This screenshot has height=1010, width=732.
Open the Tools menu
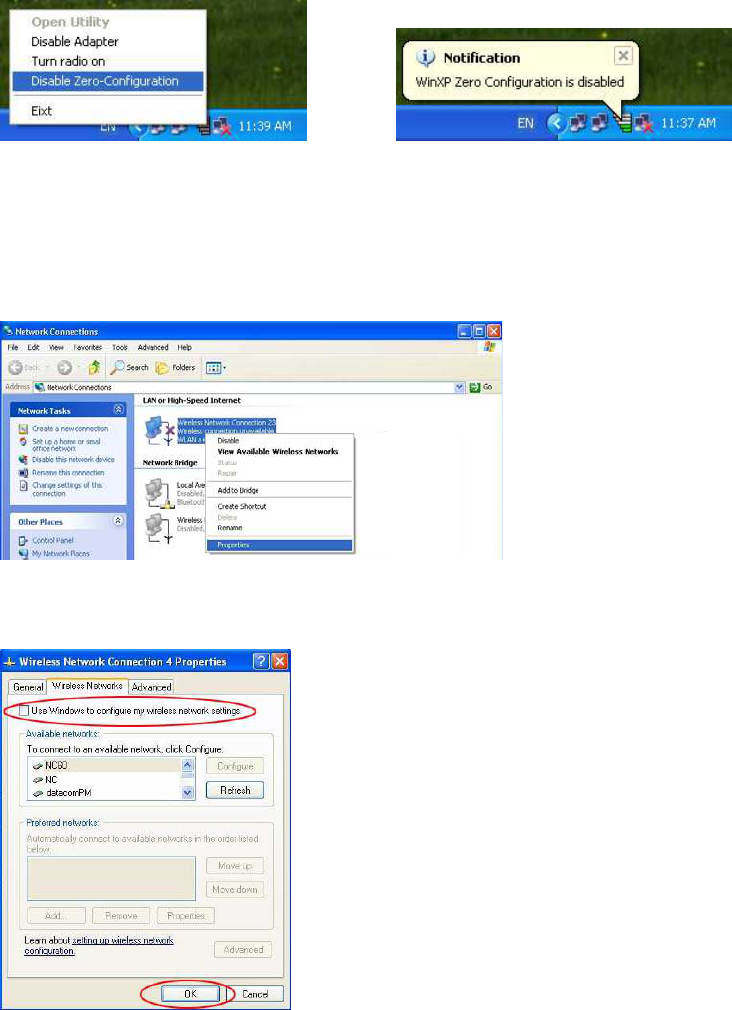point(120,347)
